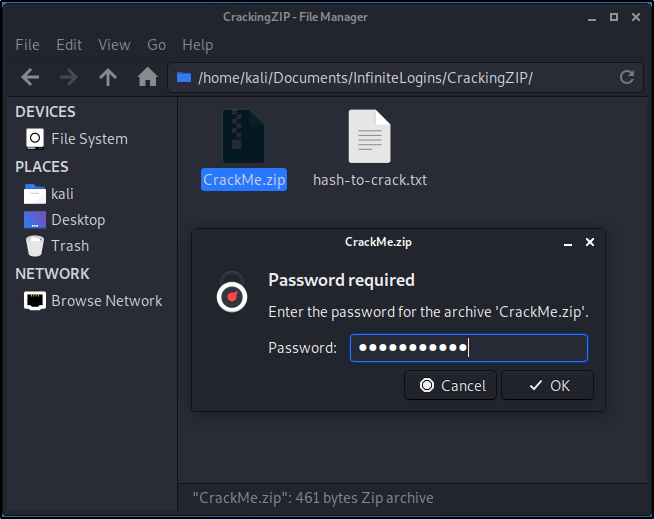The height and width of the screenshot is (519, 654).
Task: Cancel the password dialog
Action: 451,385
